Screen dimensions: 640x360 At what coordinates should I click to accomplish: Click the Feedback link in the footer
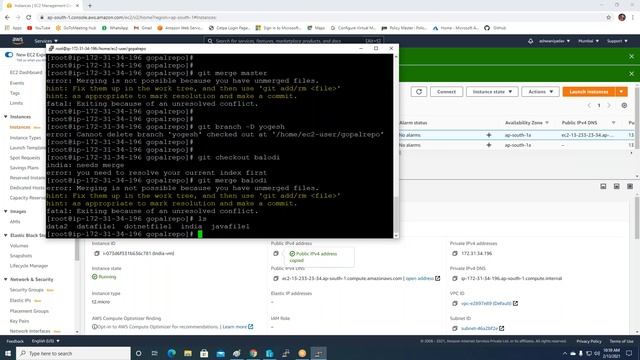[x=15, y=341]
